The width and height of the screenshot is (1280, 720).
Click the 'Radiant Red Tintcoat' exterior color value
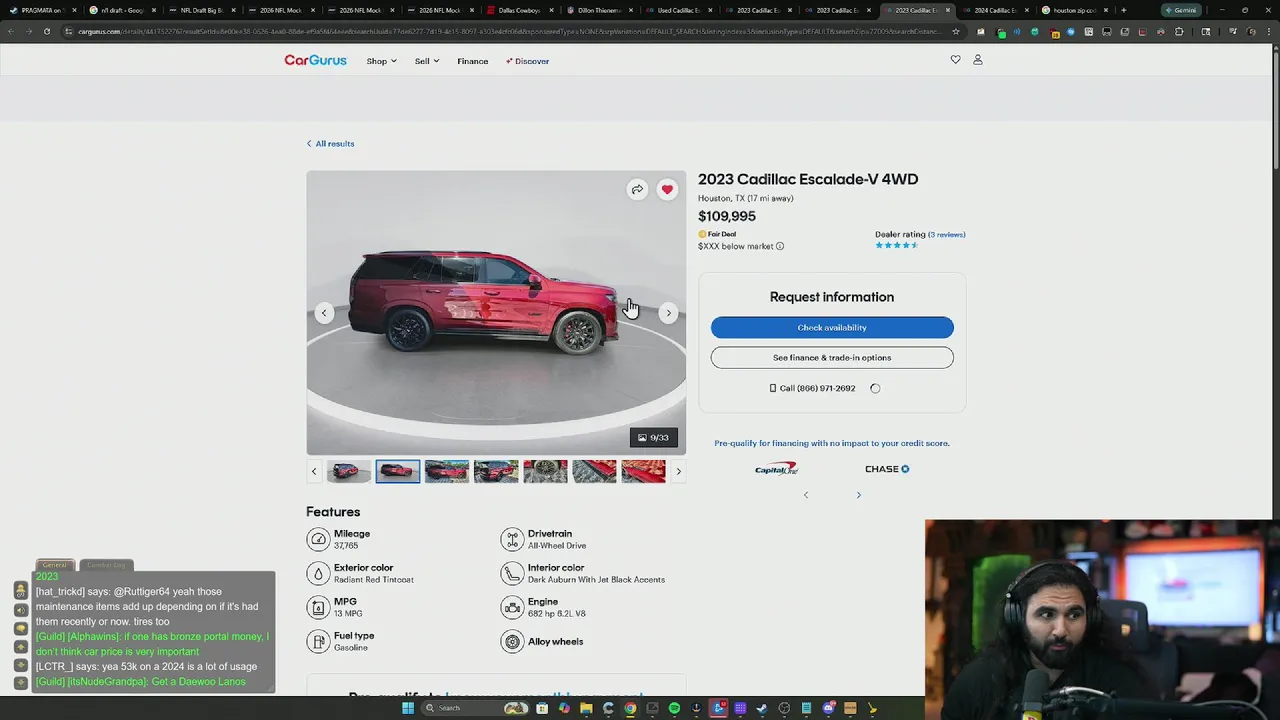click(374, 580)
